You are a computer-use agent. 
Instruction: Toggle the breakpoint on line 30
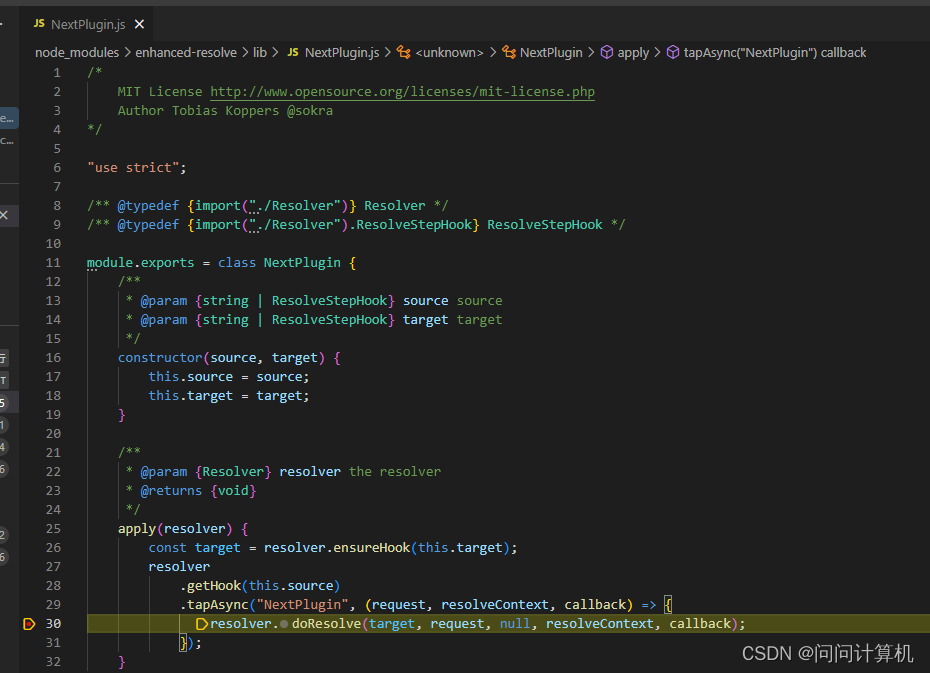29,624
